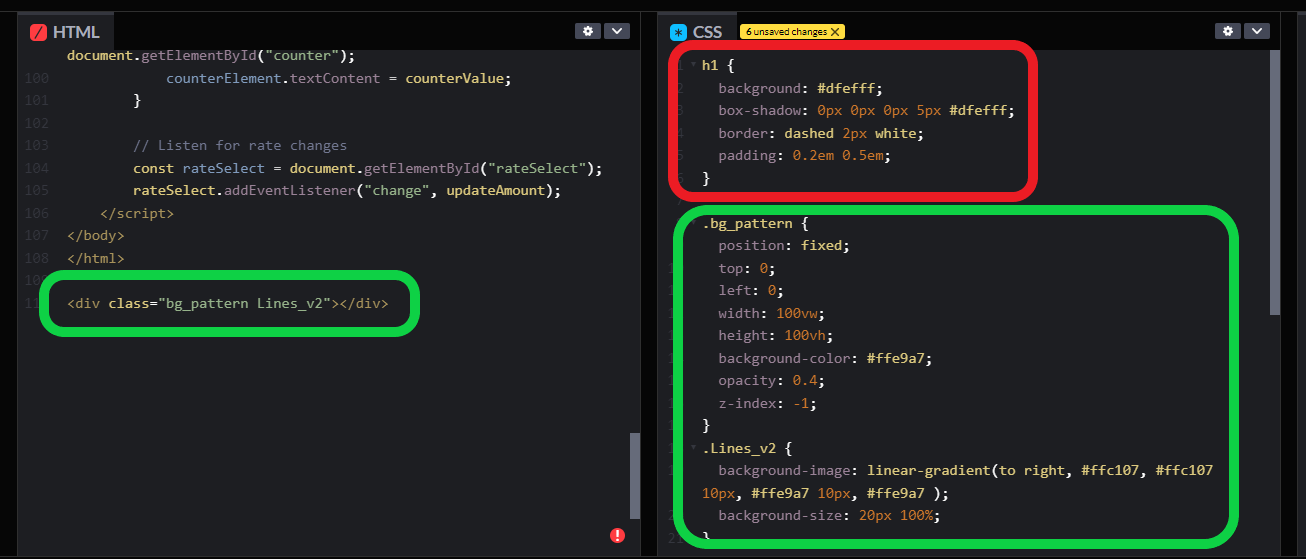1306x559 pixels.
Task: Click the HTML panel vertical scrollbar
Action: point(635,475)
